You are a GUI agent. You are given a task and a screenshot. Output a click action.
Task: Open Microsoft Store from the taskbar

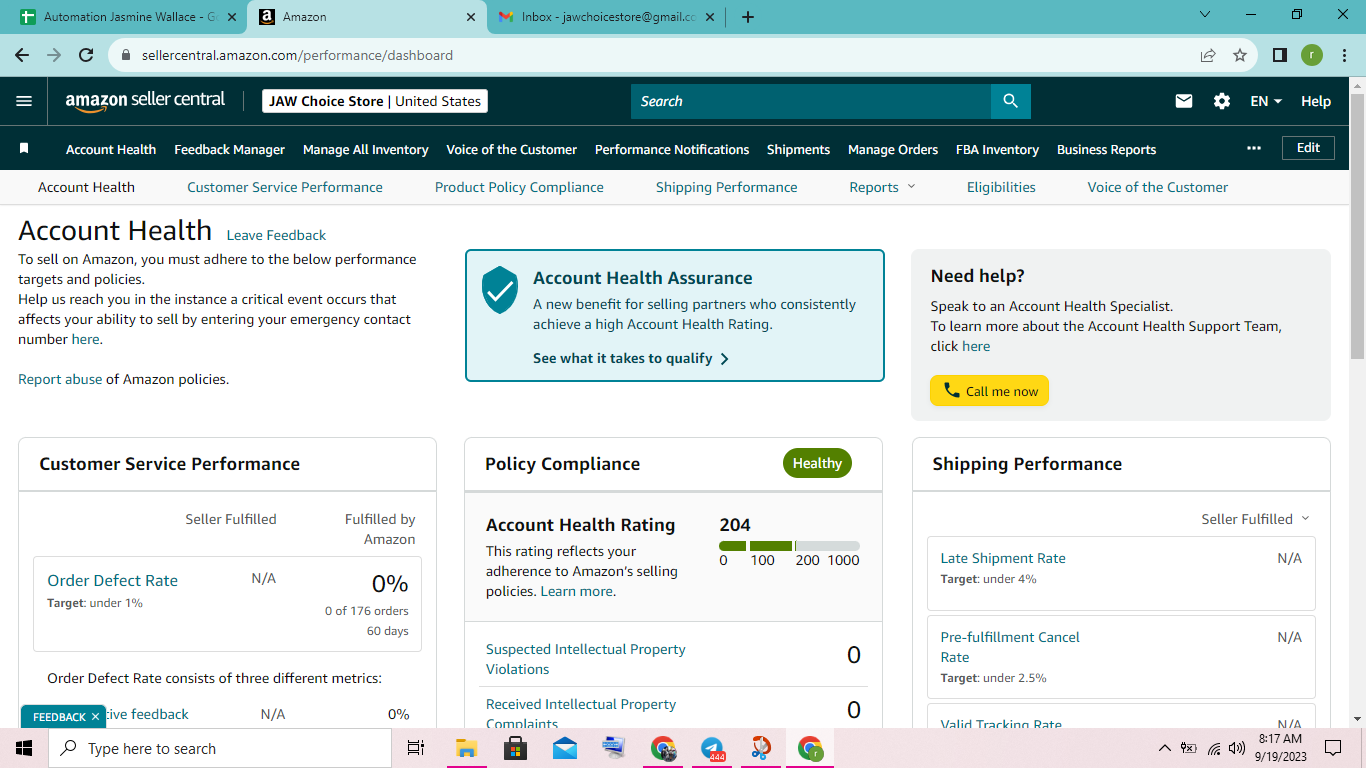[515, 748]
